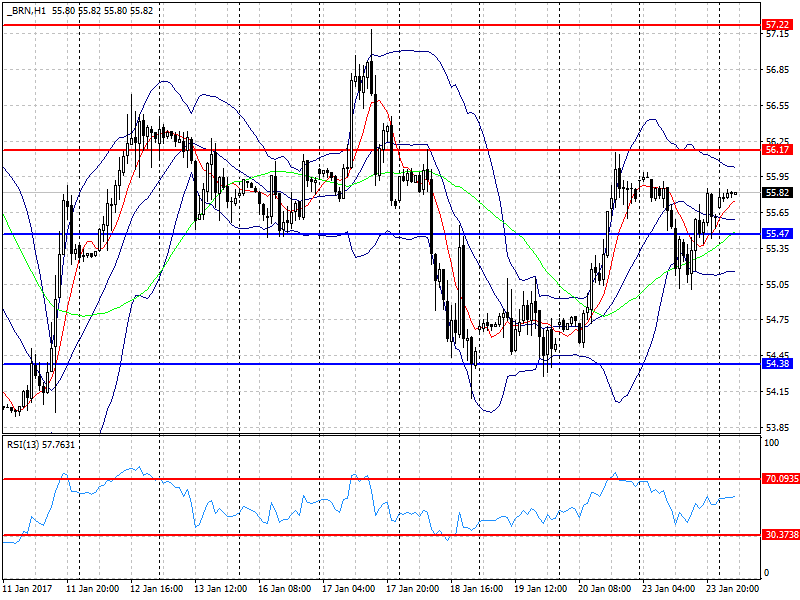Click the RSI scale 100 label

click(x=771, y=443)
